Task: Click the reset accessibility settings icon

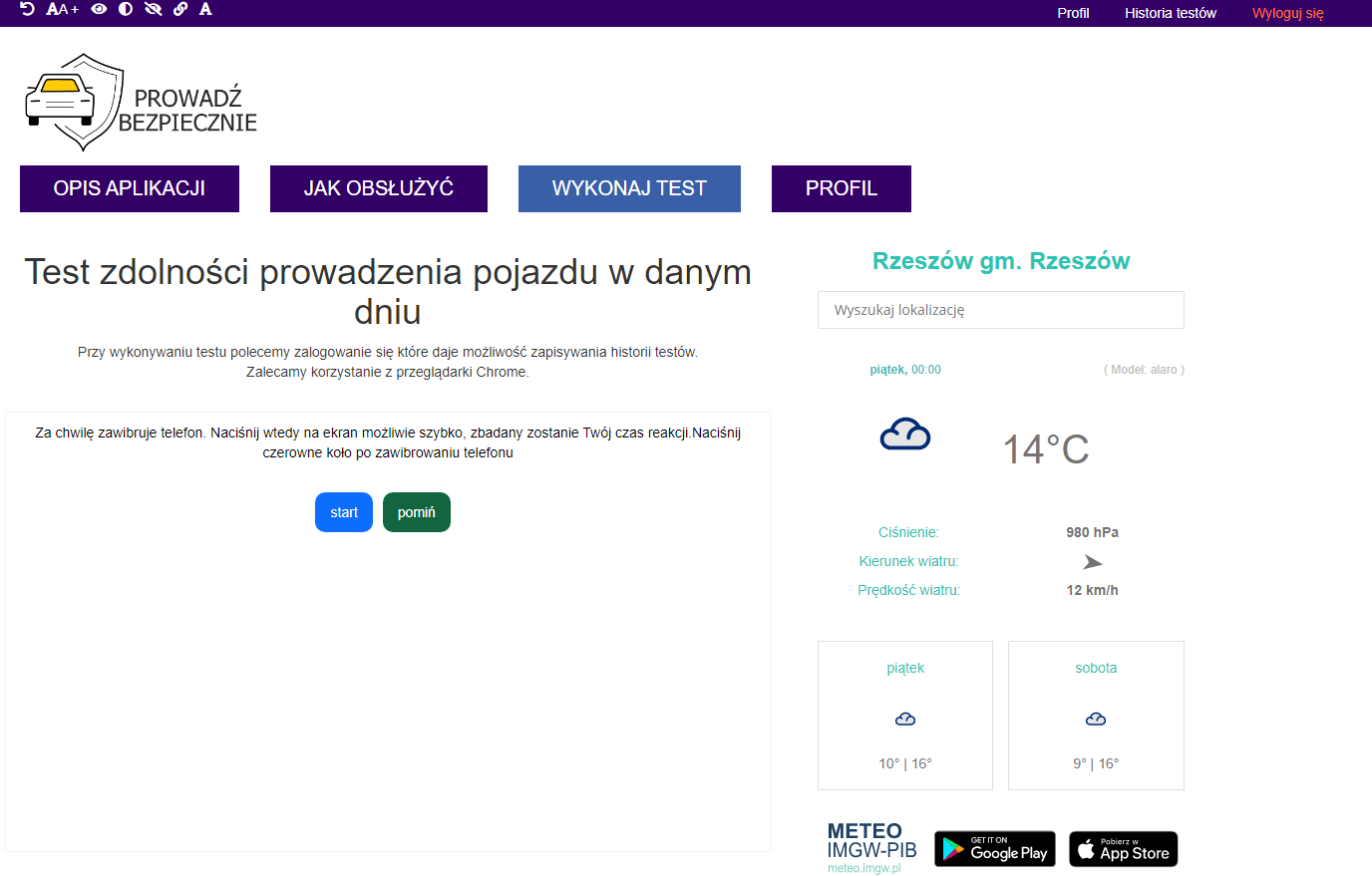Action: click(x=27, y=9)
